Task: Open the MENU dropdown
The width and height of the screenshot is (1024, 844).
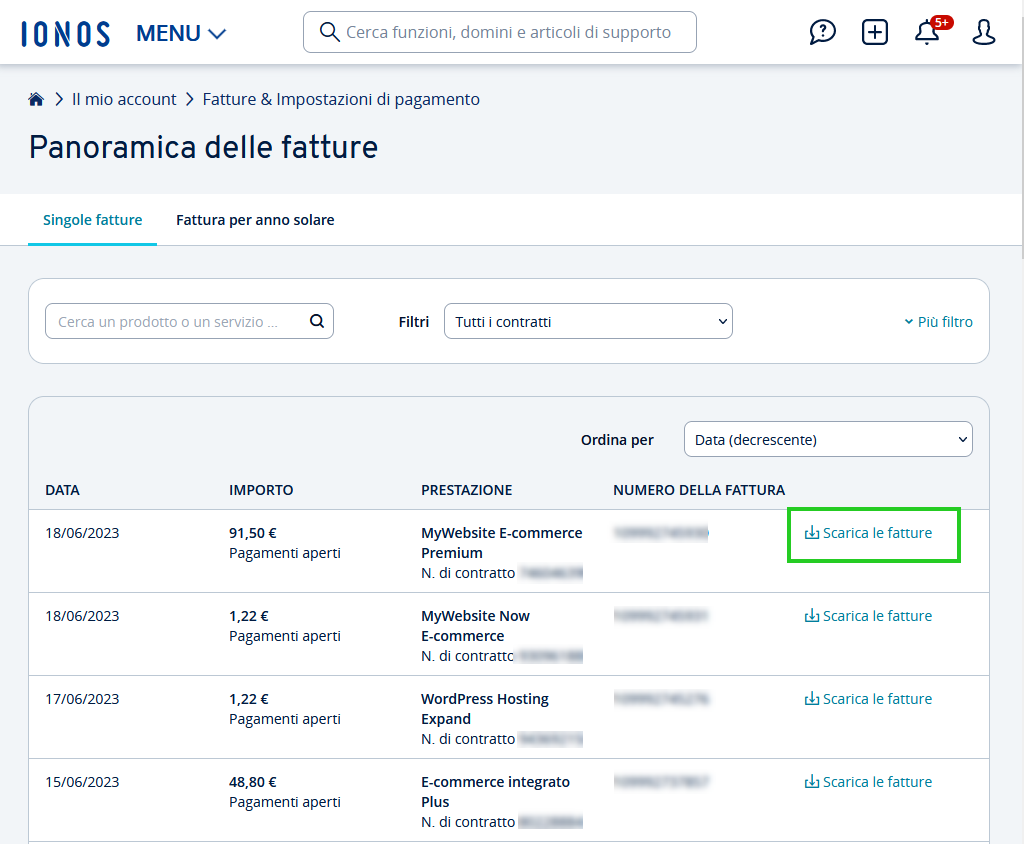Action: [x=181, y=33]
